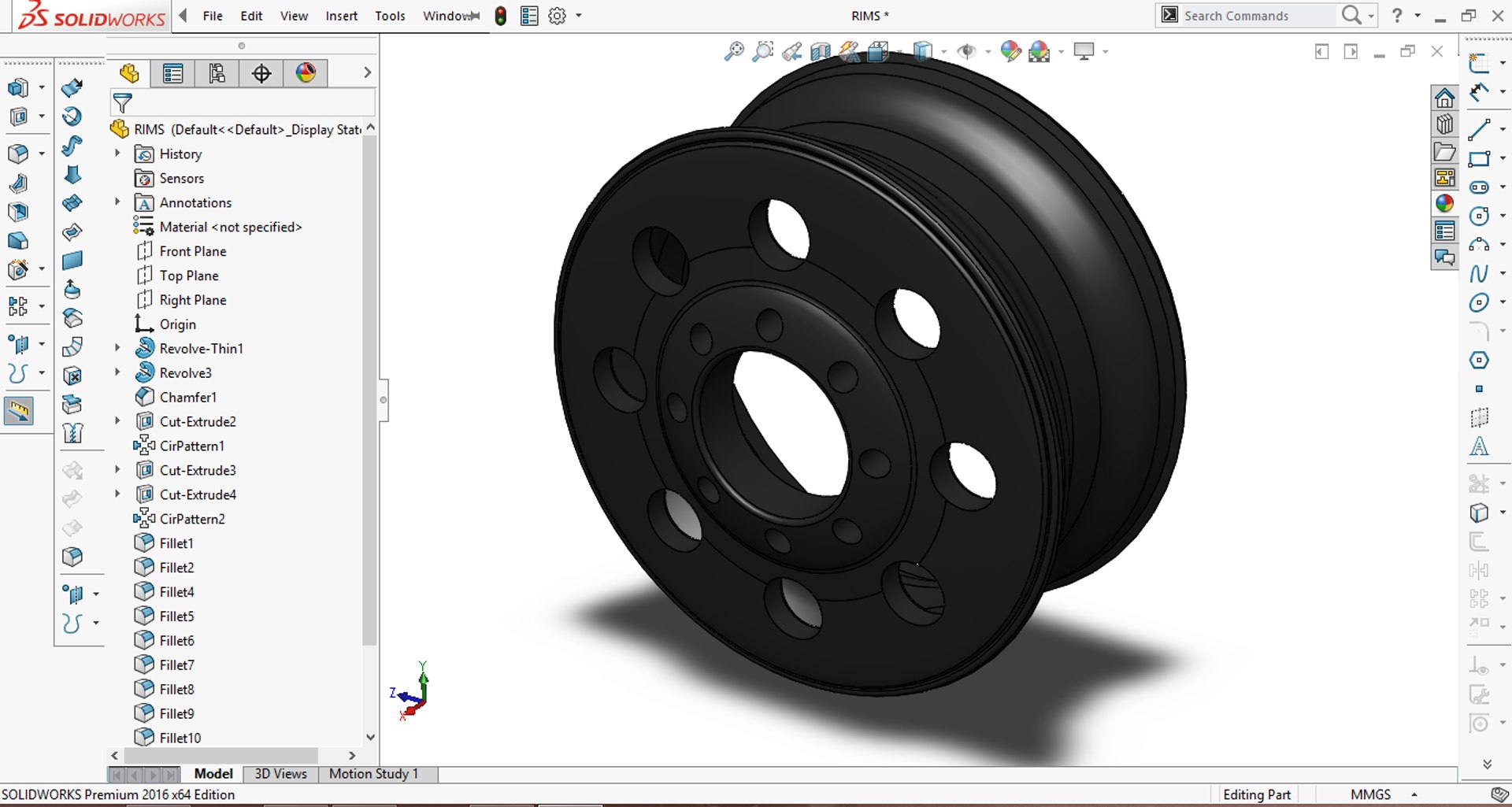Open the DisplayManager tab
1512x807 pixels.
pos(306,73)
